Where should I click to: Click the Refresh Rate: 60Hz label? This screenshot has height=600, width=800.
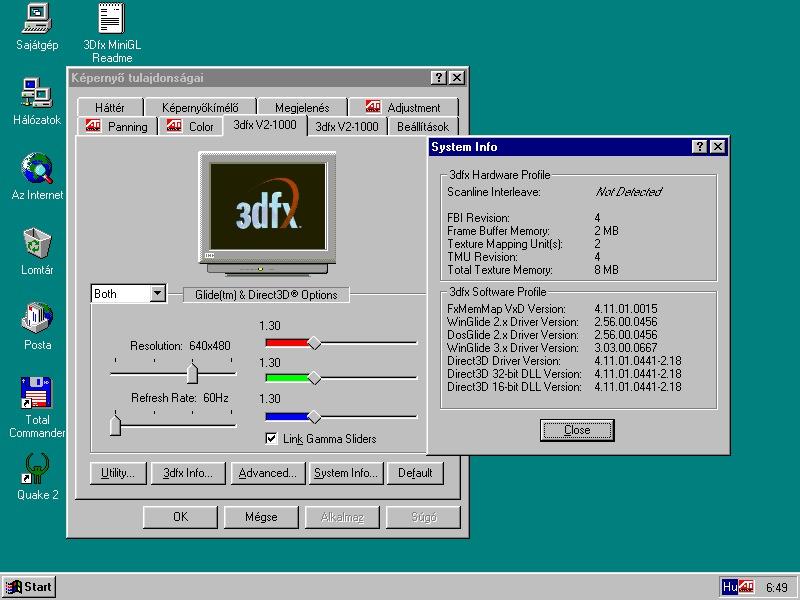point(180,397)
